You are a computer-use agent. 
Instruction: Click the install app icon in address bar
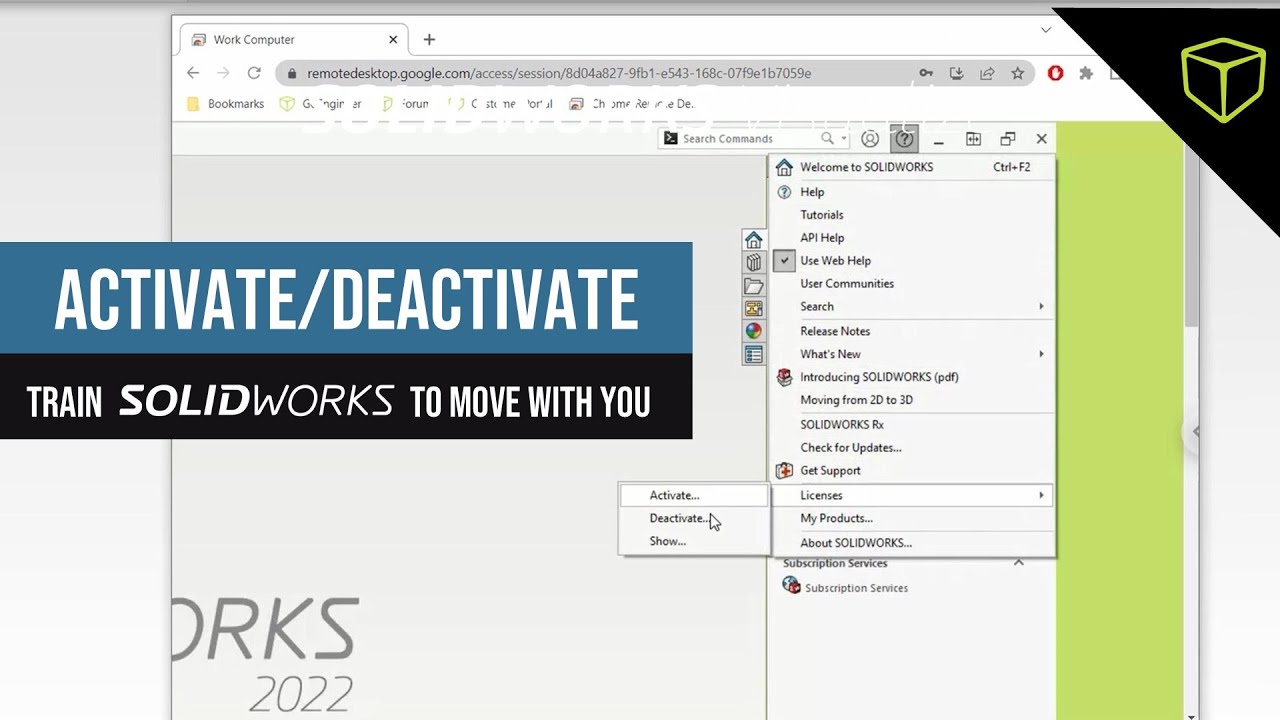click(956, 73)
